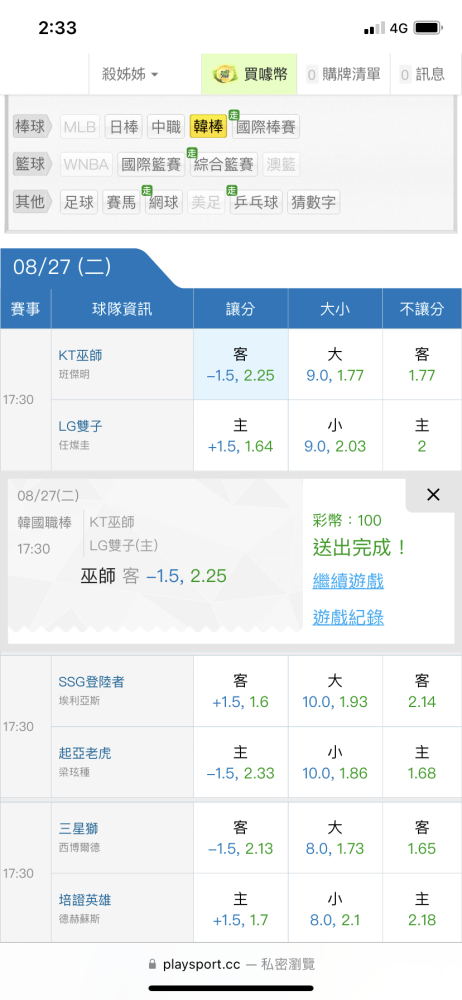This screenshot has width=462, height=1000.
Task: Select 三星獅 away -1.5 at 2.13
Action: pyautogui.click(x=241, y=838)
